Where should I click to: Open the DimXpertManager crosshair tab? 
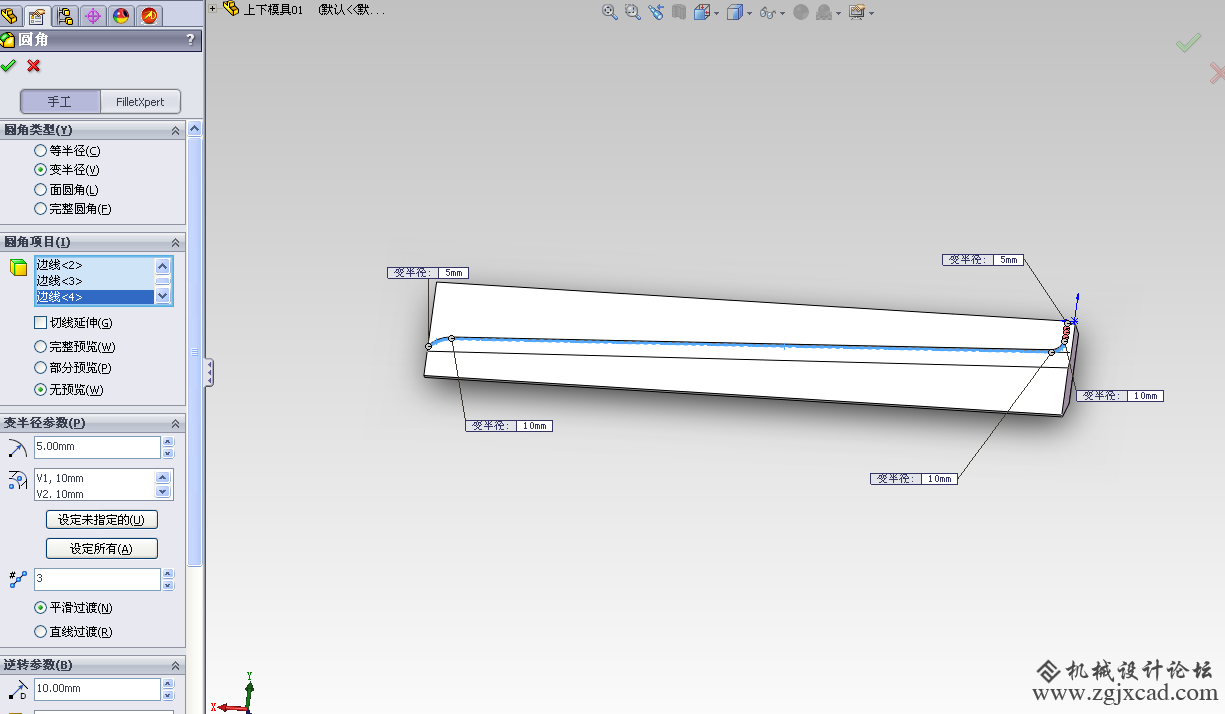[93, 15]
